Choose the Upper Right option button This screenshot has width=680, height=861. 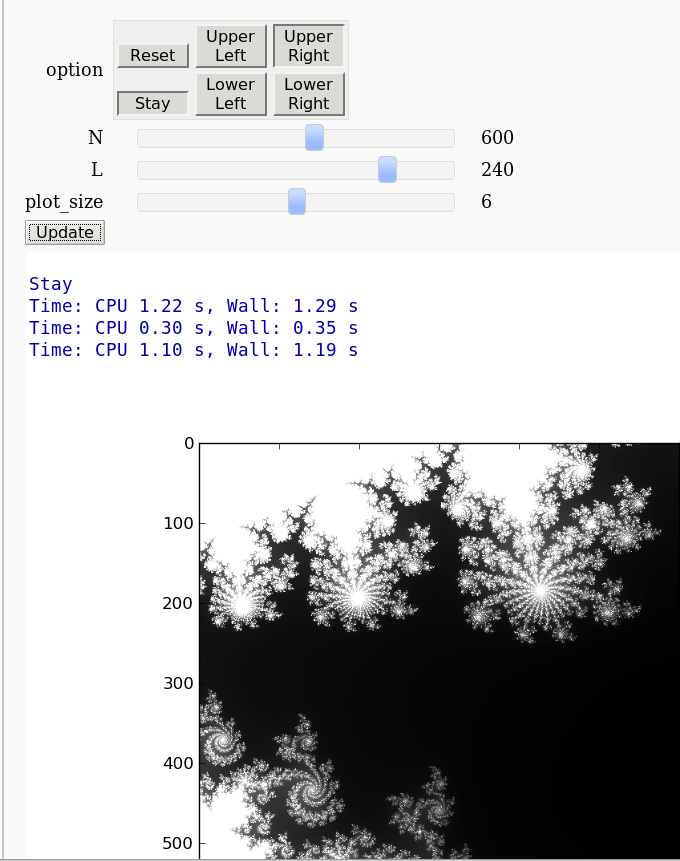click(309, 46)
